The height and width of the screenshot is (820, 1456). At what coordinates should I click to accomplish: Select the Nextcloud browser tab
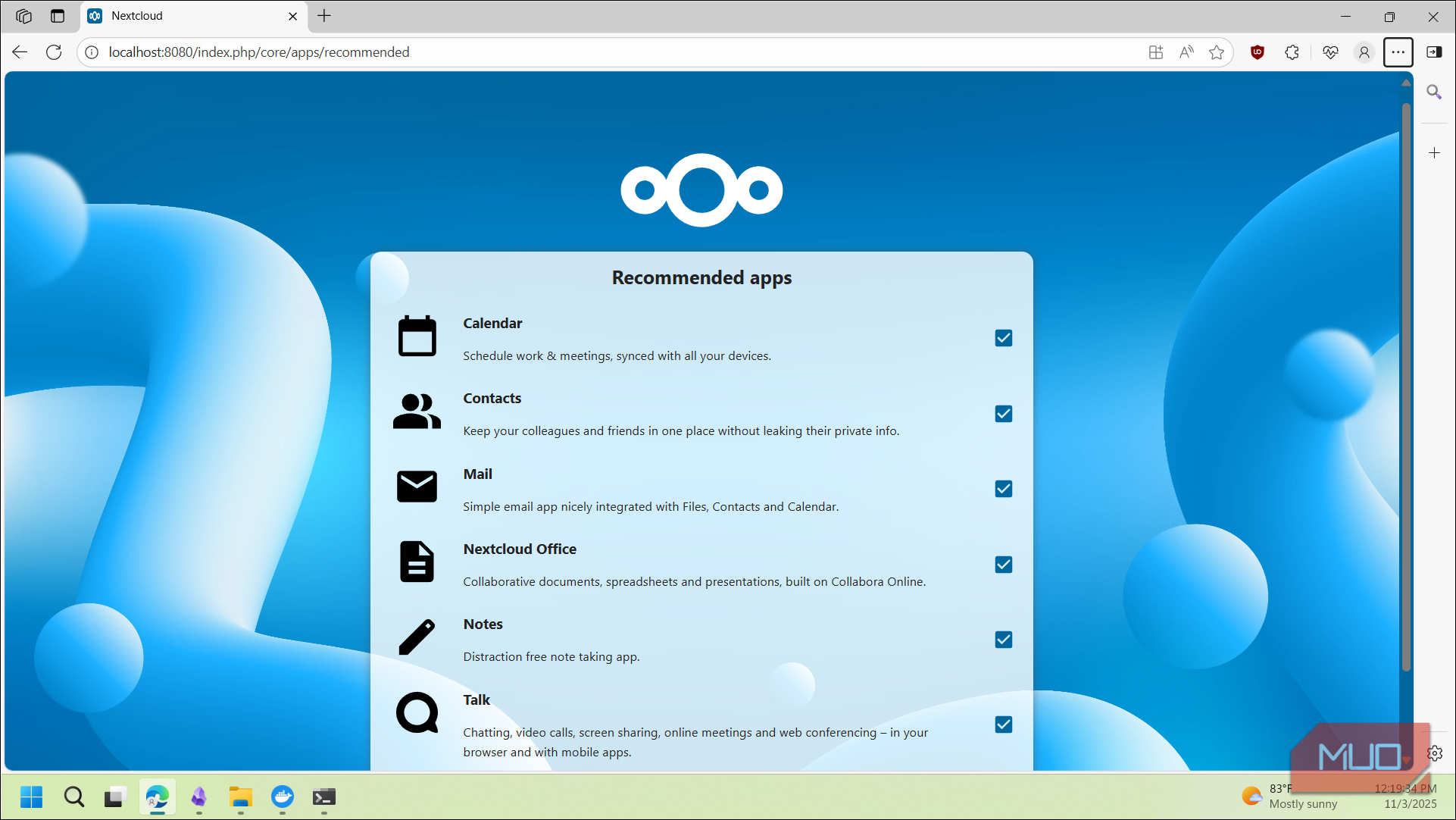[193, 16]
